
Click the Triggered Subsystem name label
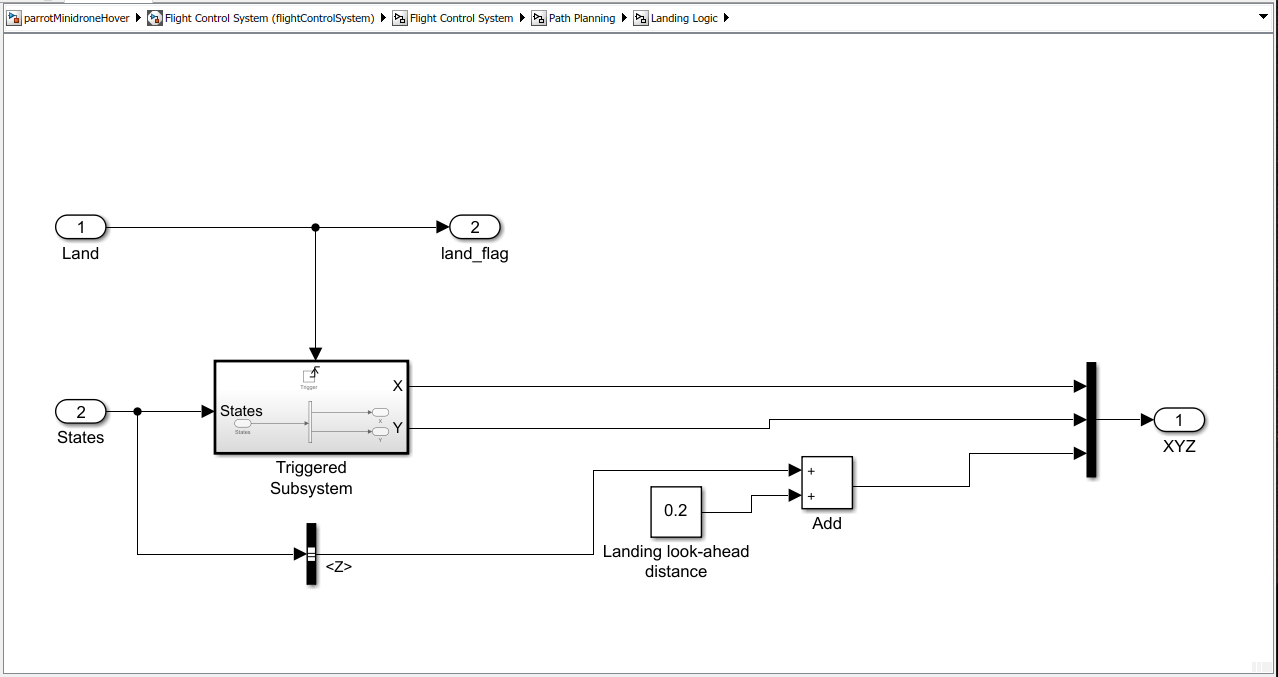click(x=311, y=478)
